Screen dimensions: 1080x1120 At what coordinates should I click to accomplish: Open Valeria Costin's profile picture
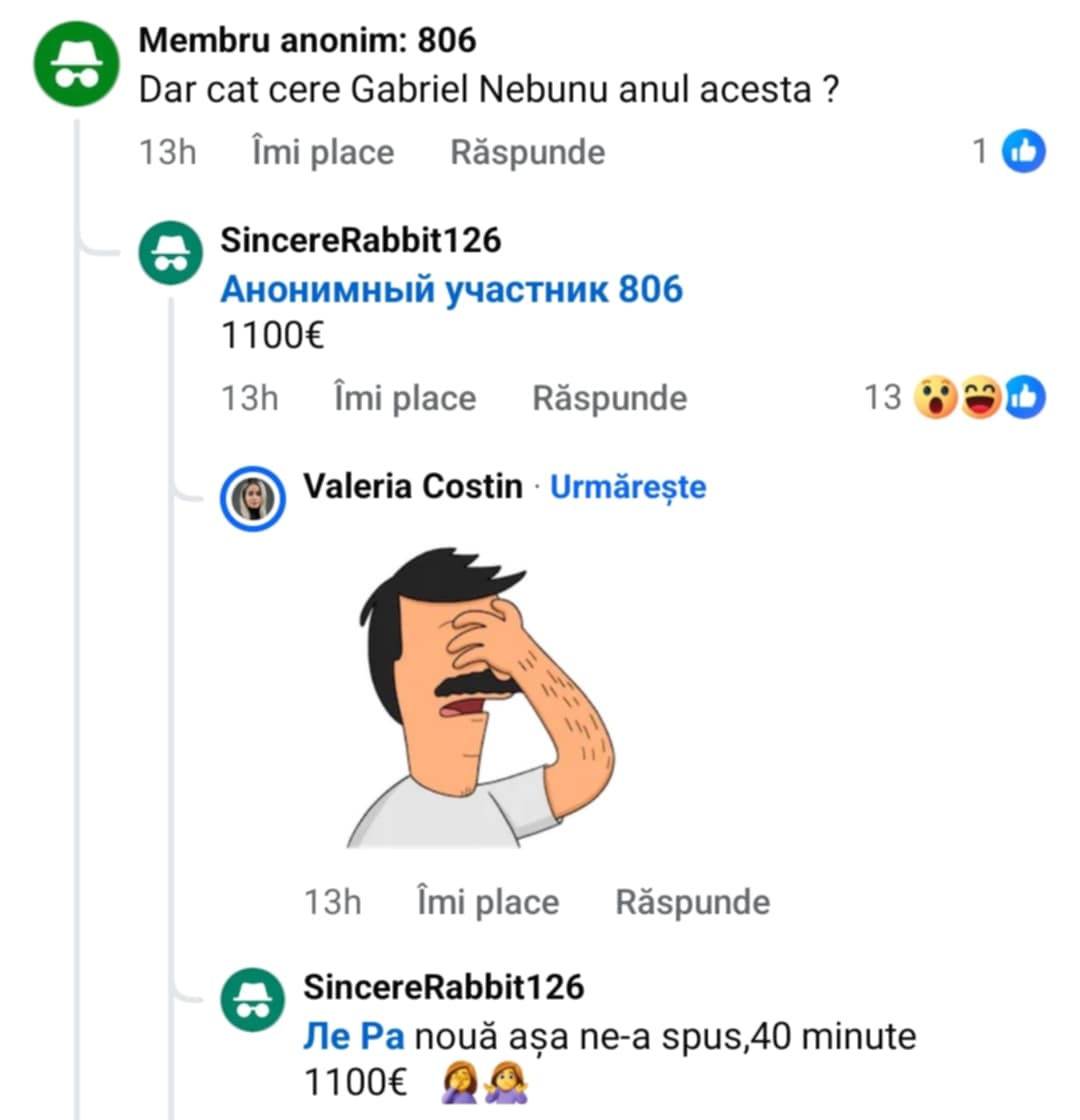coord(252,497)
